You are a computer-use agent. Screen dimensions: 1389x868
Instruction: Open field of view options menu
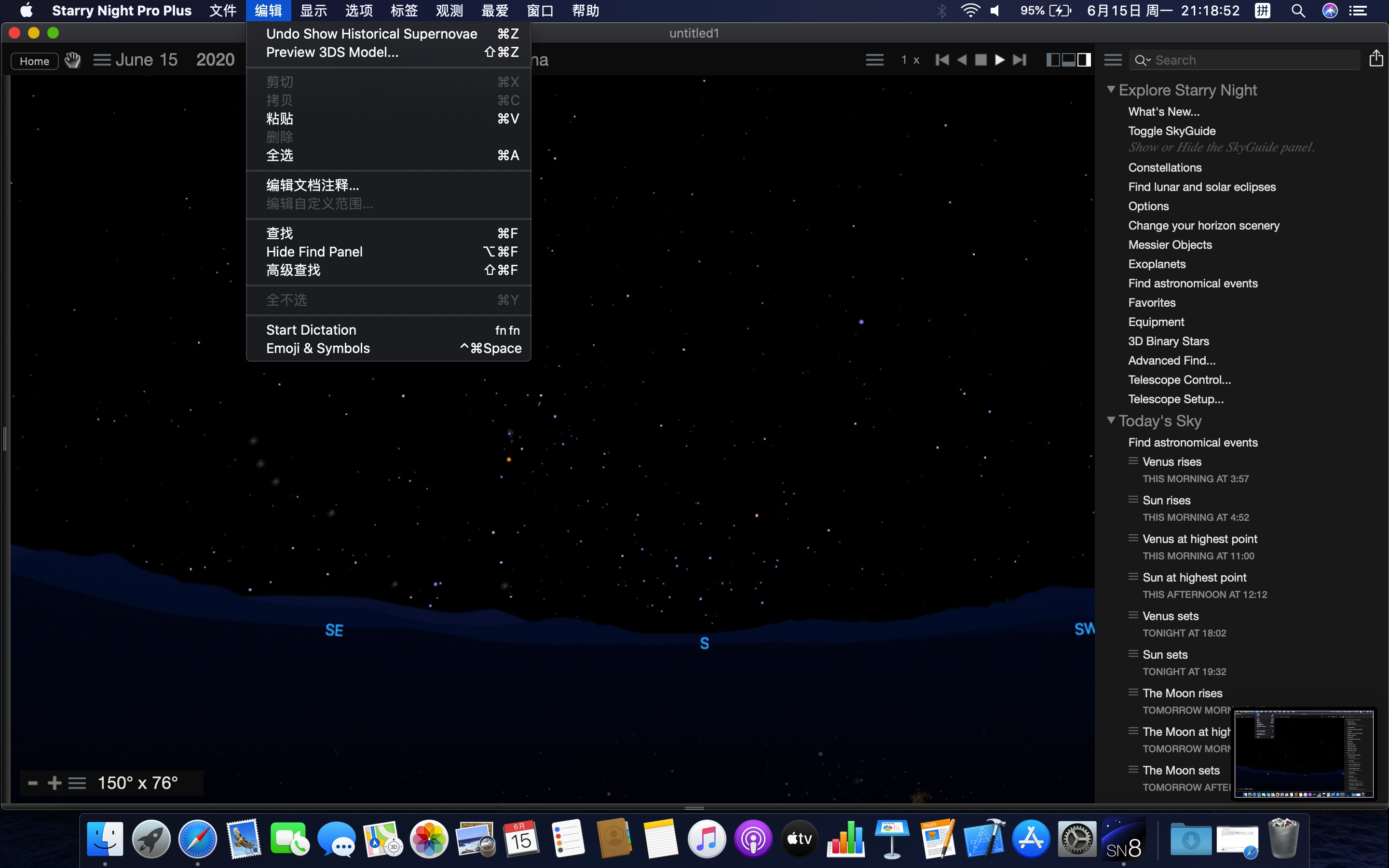77,783
